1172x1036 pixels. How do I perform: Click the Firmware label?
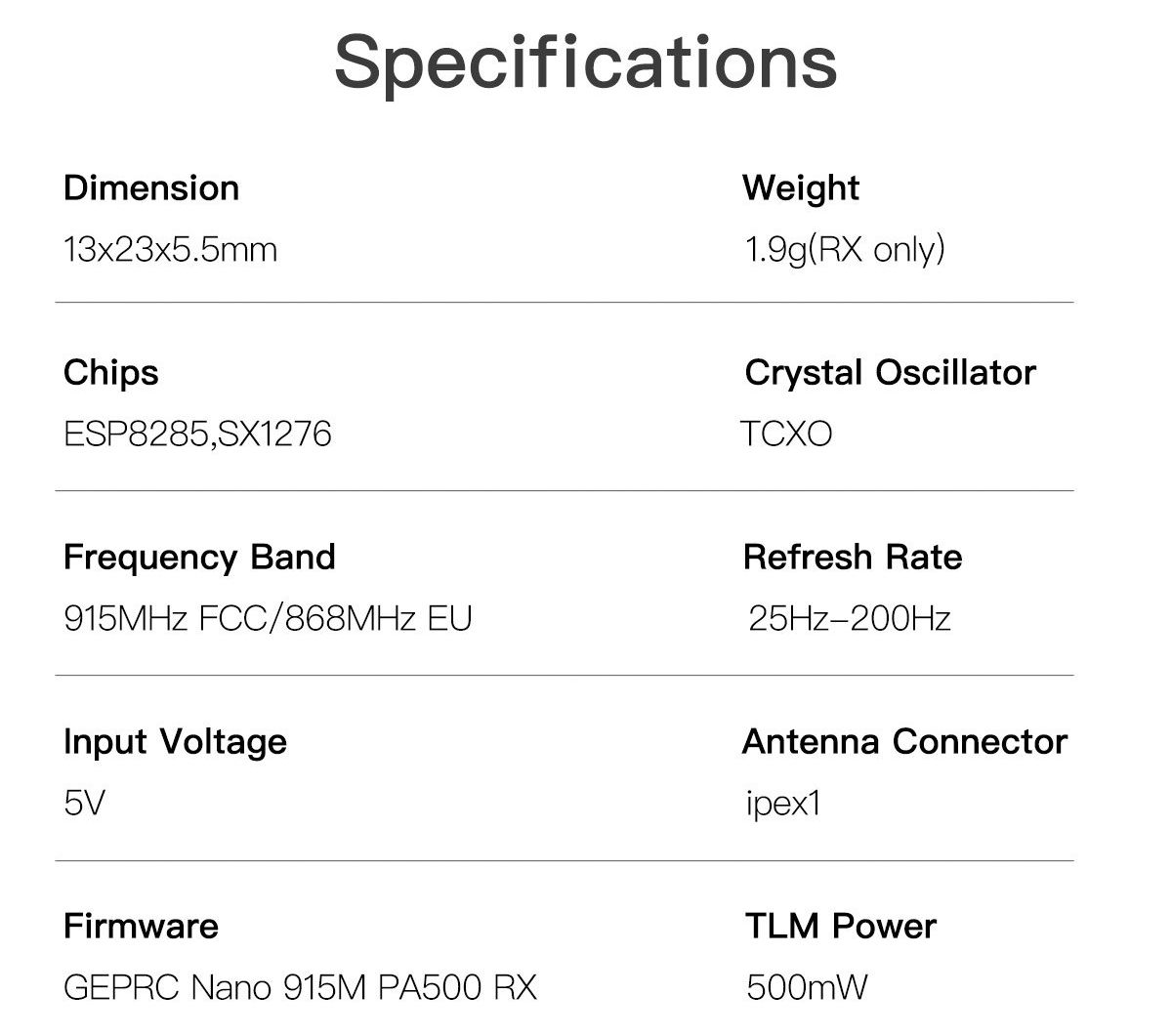[141, 926]
